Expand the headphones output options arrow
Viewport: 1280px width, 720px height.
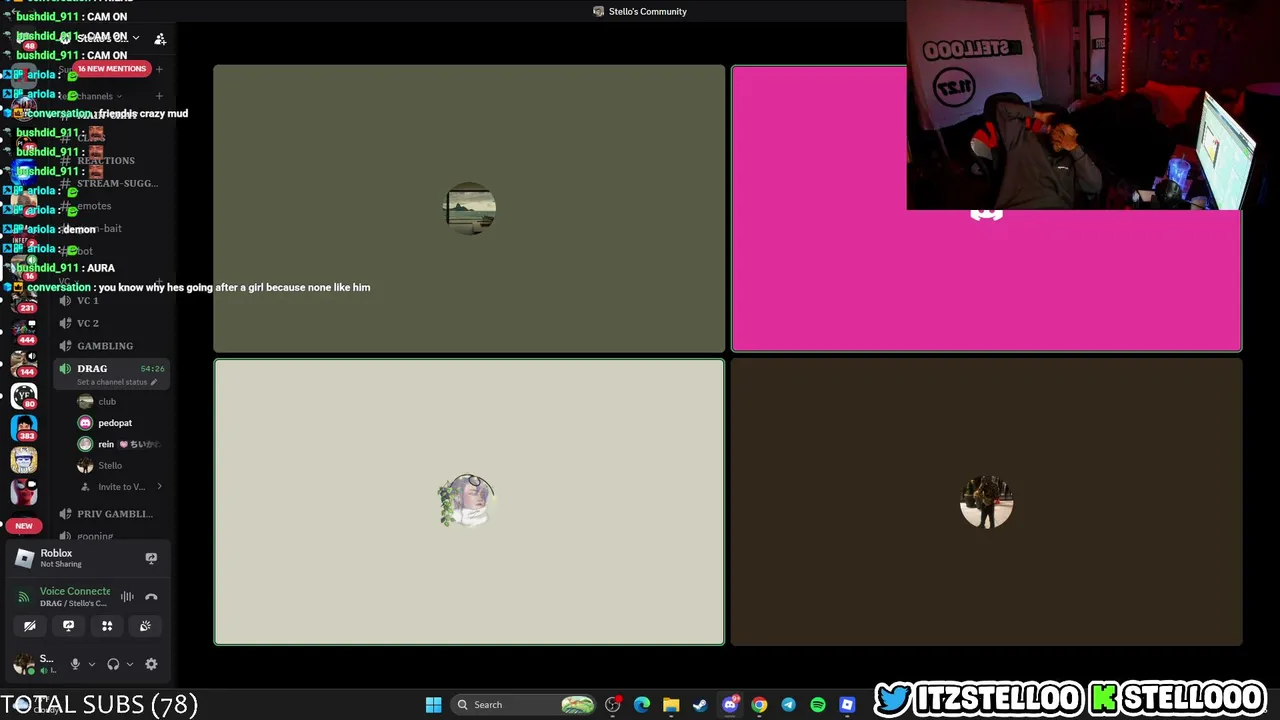[x=129, y=664]
